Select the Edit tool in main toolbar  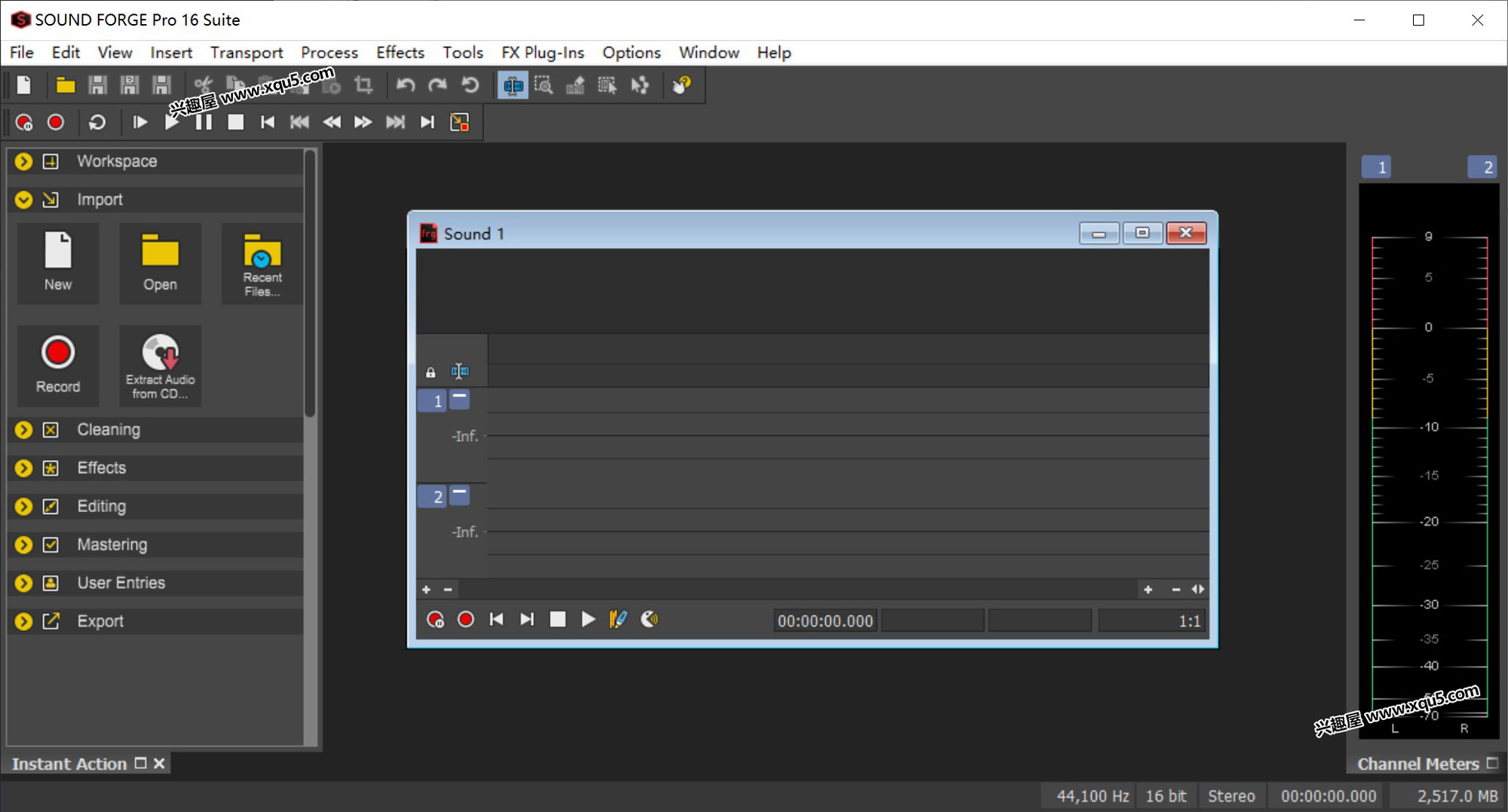point(513,85)
